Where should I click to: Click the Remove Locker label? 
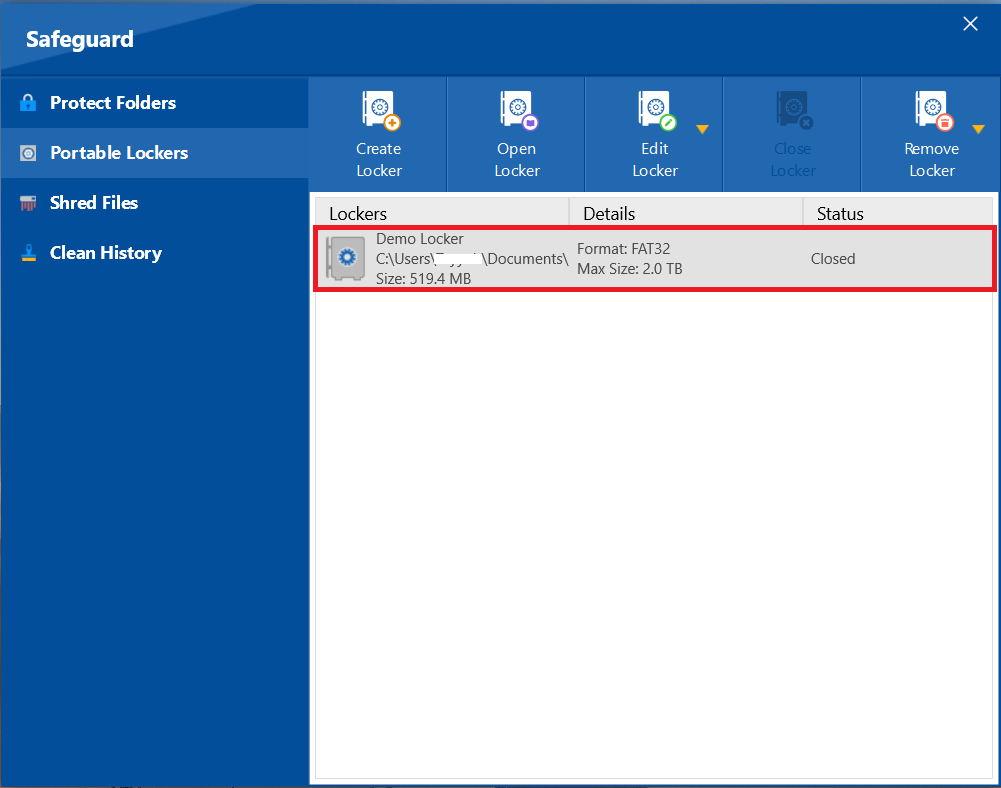932,160
